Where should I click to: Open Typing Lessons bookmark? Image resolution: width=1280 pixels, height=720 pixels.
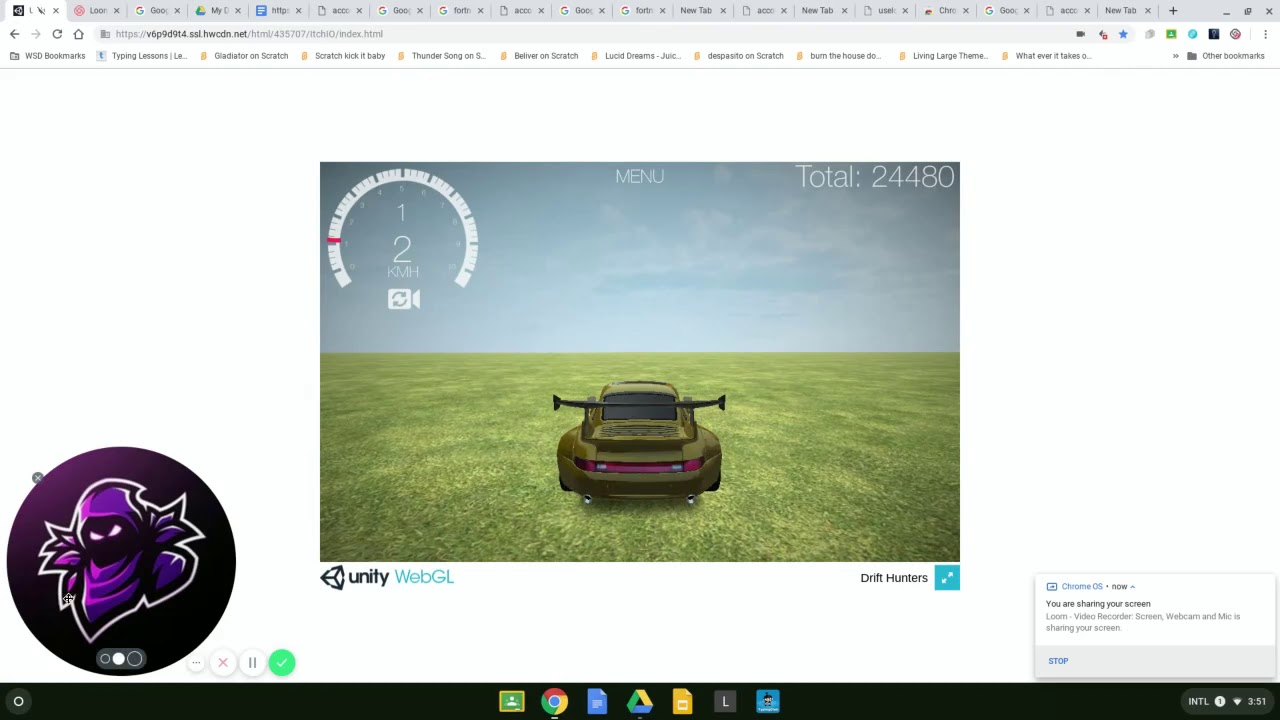(x=142, y=56)
